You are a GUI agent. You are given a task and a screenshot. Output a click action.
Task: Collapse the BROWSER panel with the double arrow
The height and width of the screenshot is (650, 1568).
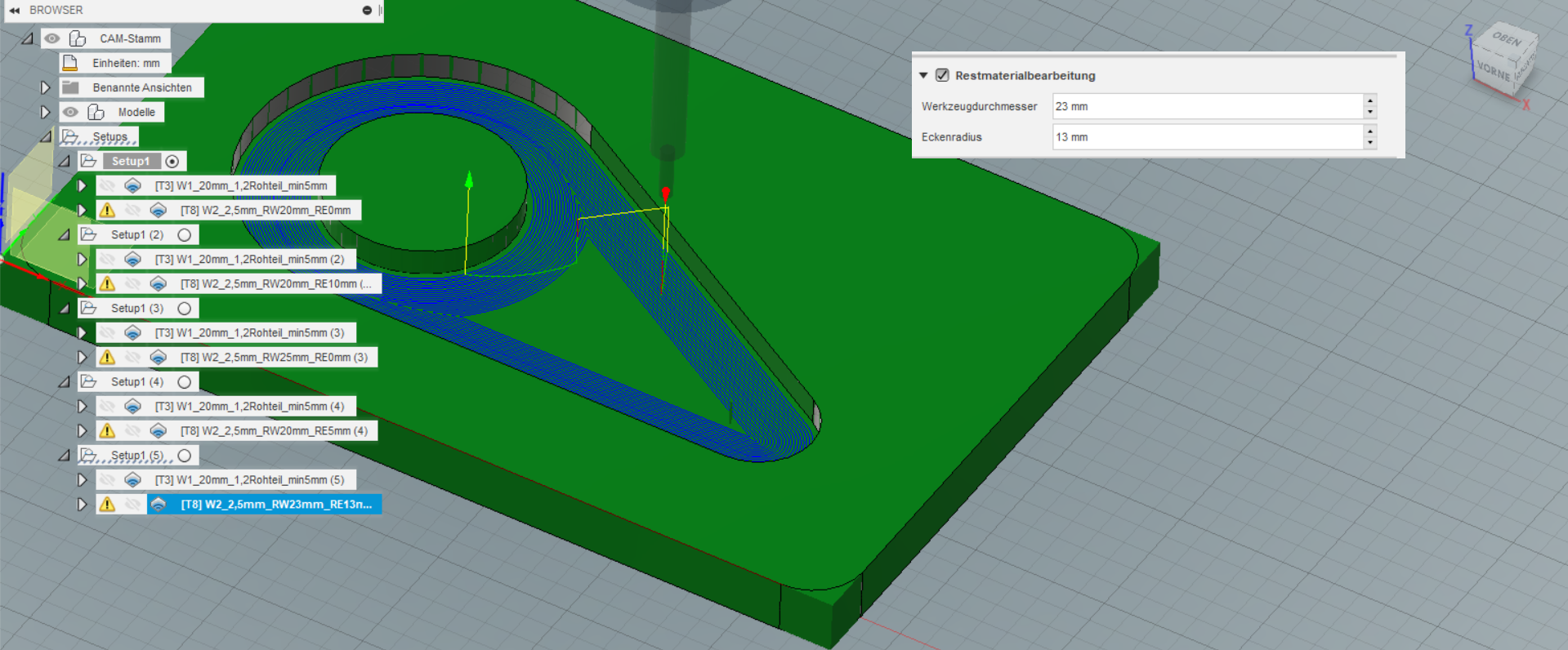coord(14,11)
